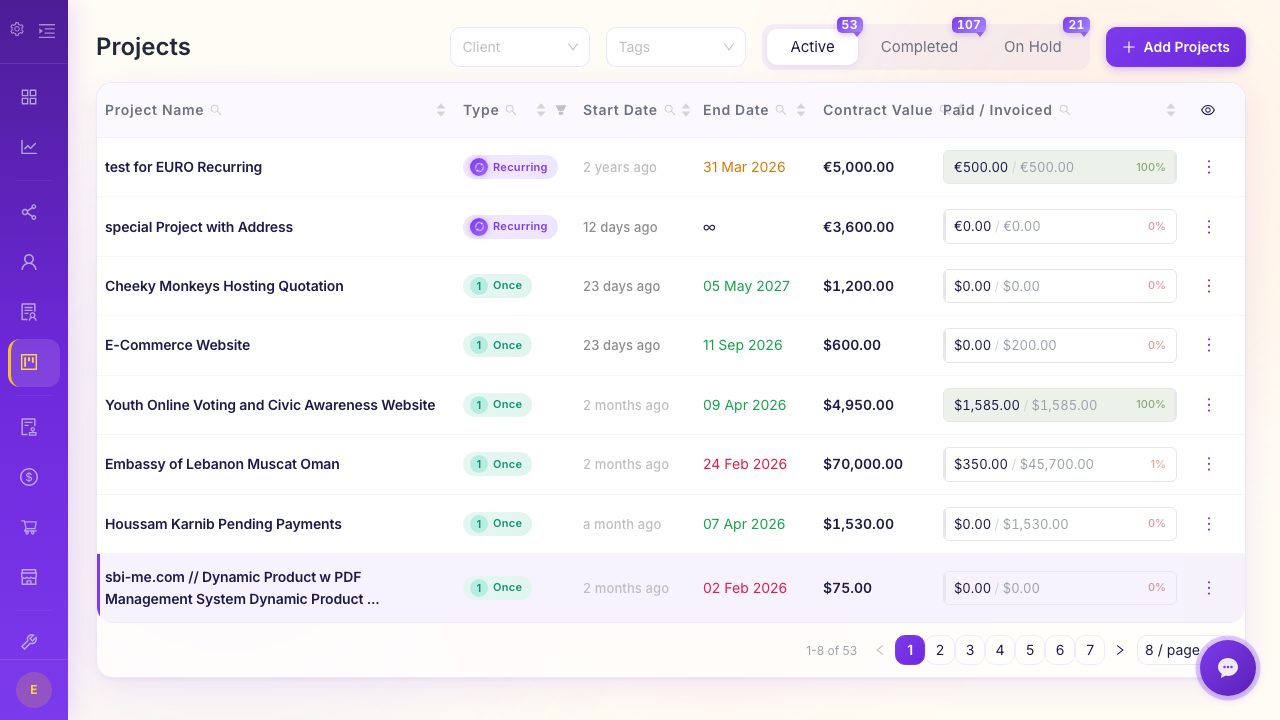Click the wrench tools icon in sidebar
The width and height of the screenshot is (1280, 720).
(x=29, y=640)
